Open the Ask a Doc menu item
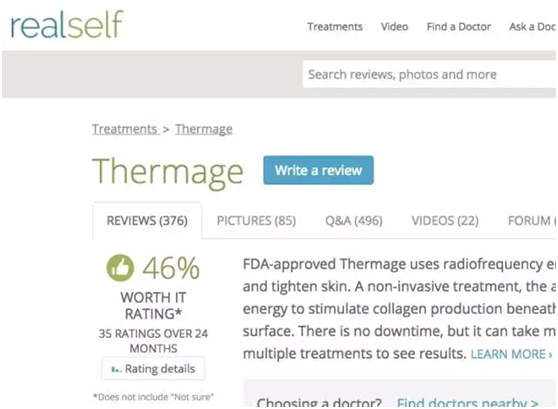 (532, 27)
